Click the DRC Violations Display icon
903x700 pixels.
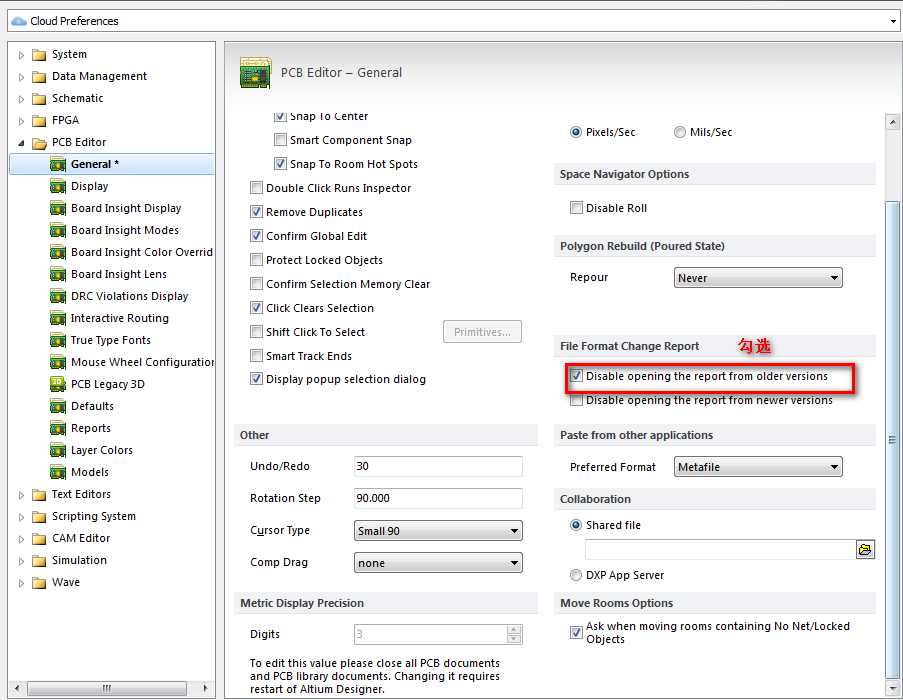58,296
